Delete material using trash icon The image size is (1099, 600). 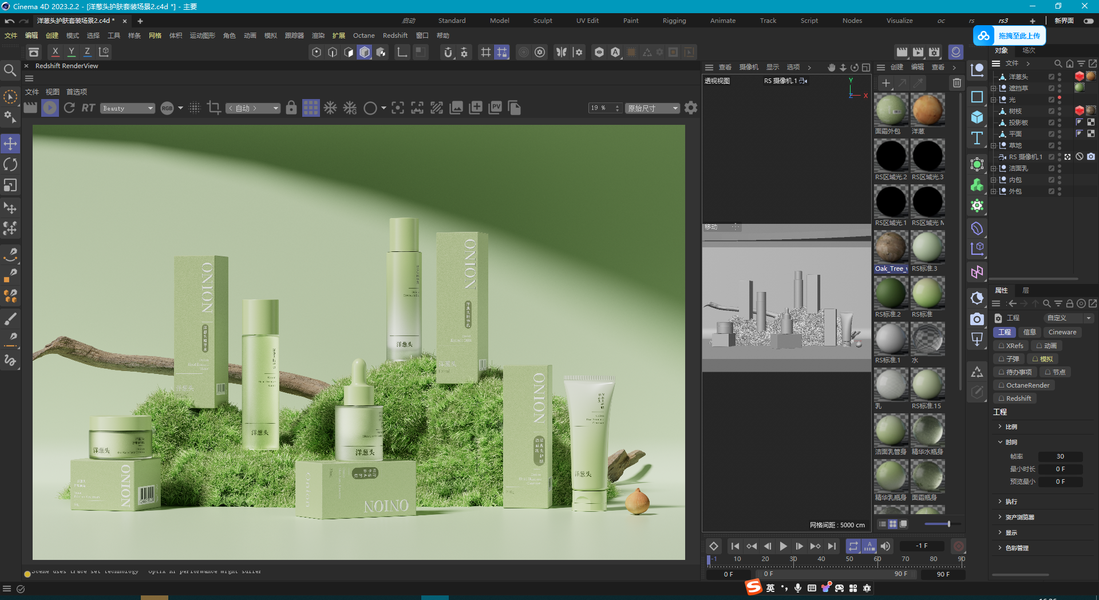point(957,83)
